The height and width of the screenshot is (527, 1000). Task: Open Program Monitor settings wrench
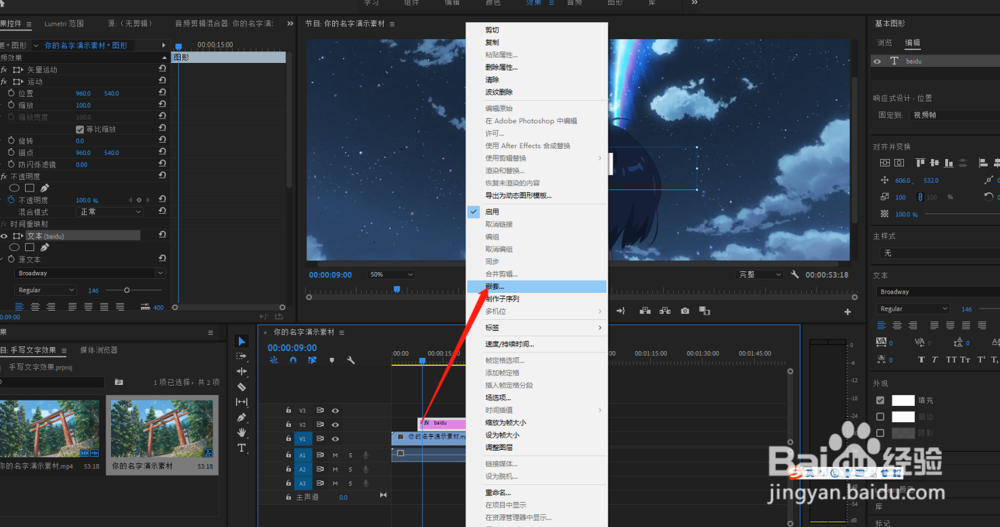click(x=795, y=274)
